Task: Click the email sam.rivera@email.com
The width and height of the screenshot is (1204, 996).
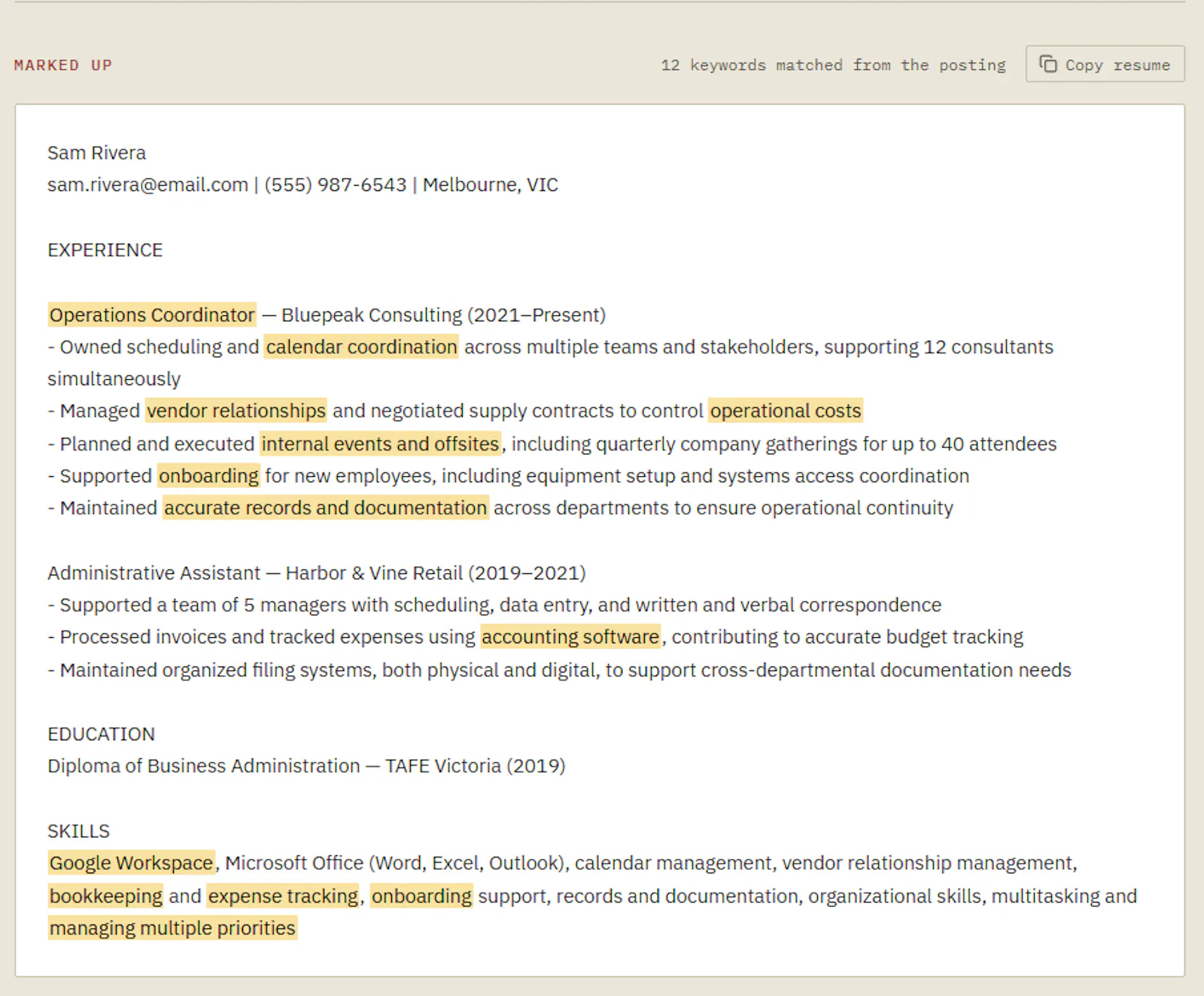Action: (x=147, y=185)
